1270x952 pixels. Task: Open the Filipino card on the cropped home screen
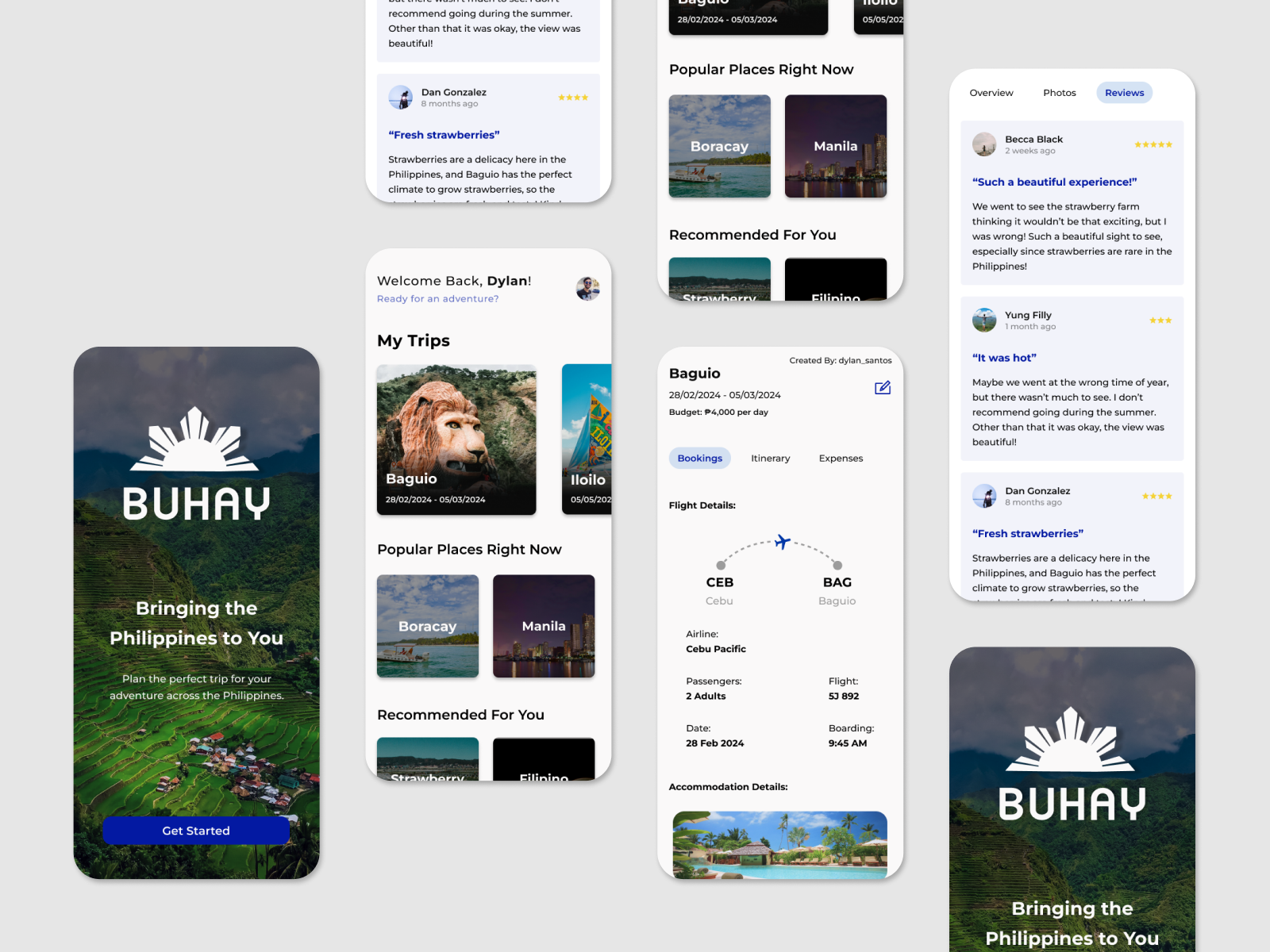tap(836, 279)
